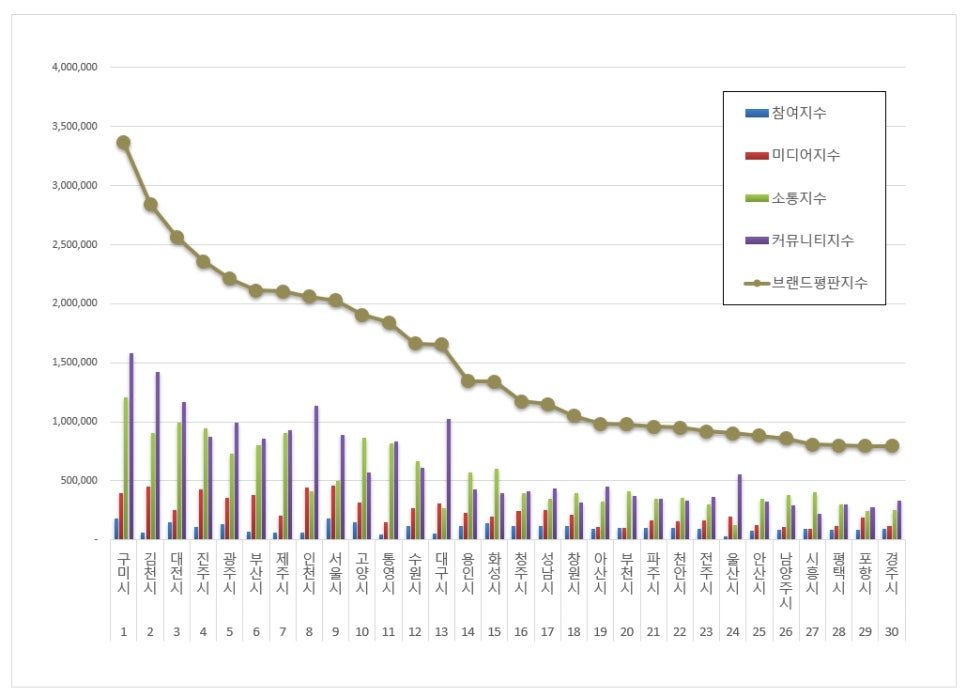
Task: Click the 남양주시 category label
Action: tap(786, 581)
